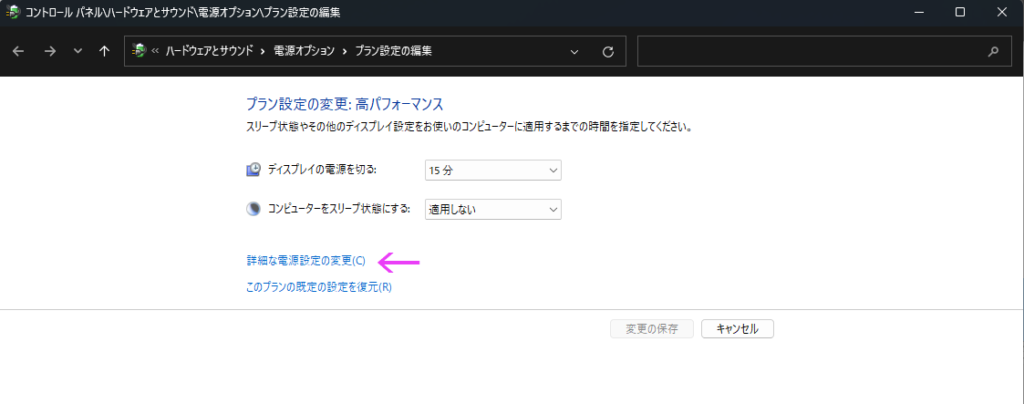Go up one level with up arrow
Viewport: 1024px width, 404px height.
coord(104,52)
